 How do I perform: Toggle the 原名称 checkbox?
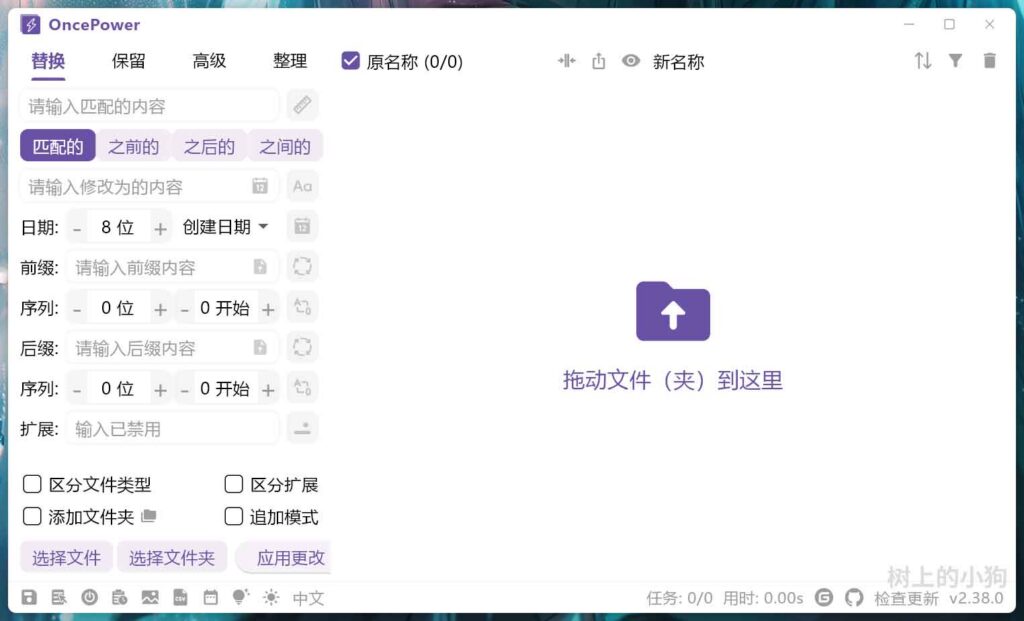(351, 61)
